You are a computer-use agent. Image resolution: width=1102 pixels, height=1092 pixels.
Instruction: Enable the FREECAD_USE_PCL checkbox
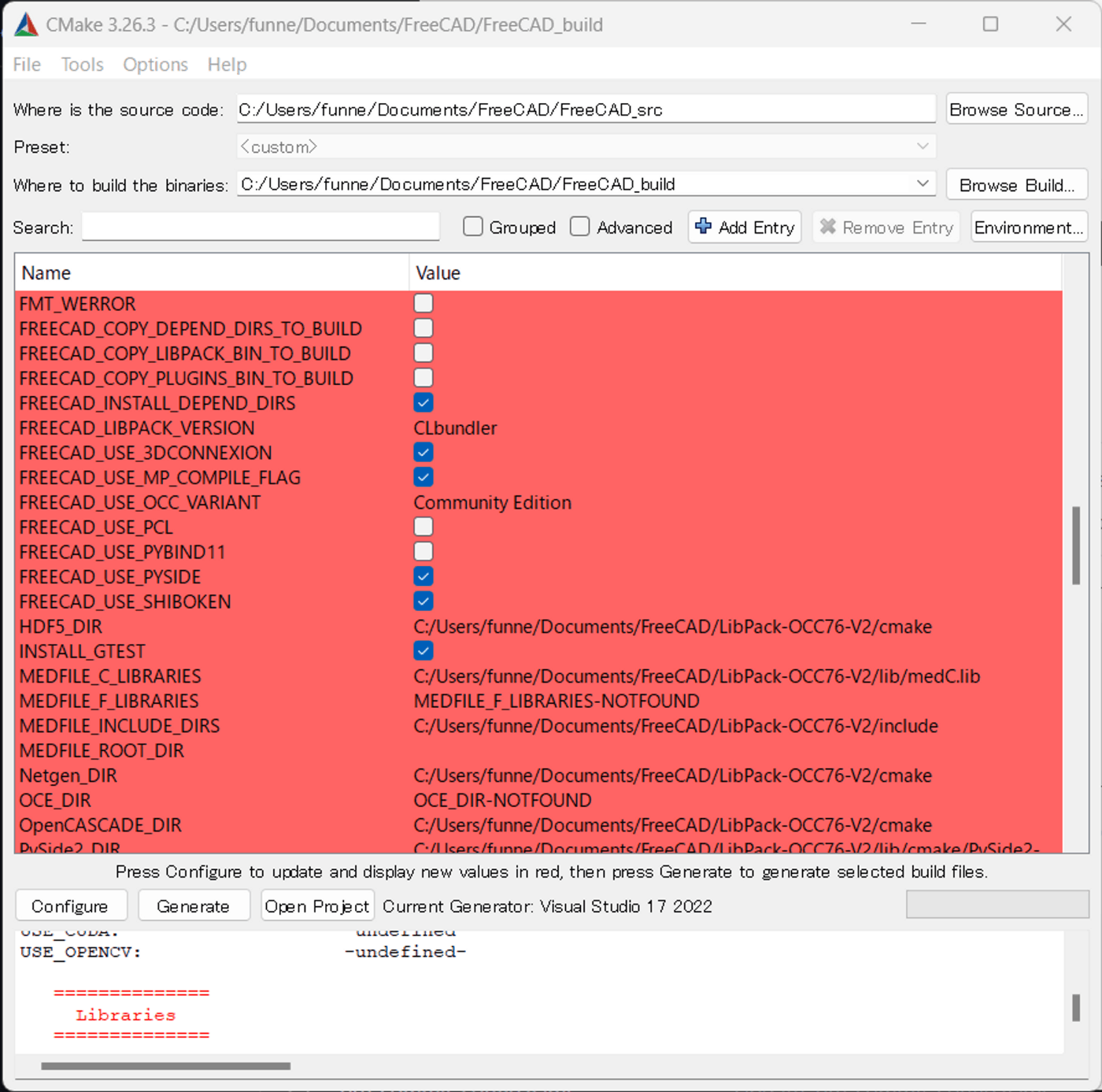click(x=423, y=527)
